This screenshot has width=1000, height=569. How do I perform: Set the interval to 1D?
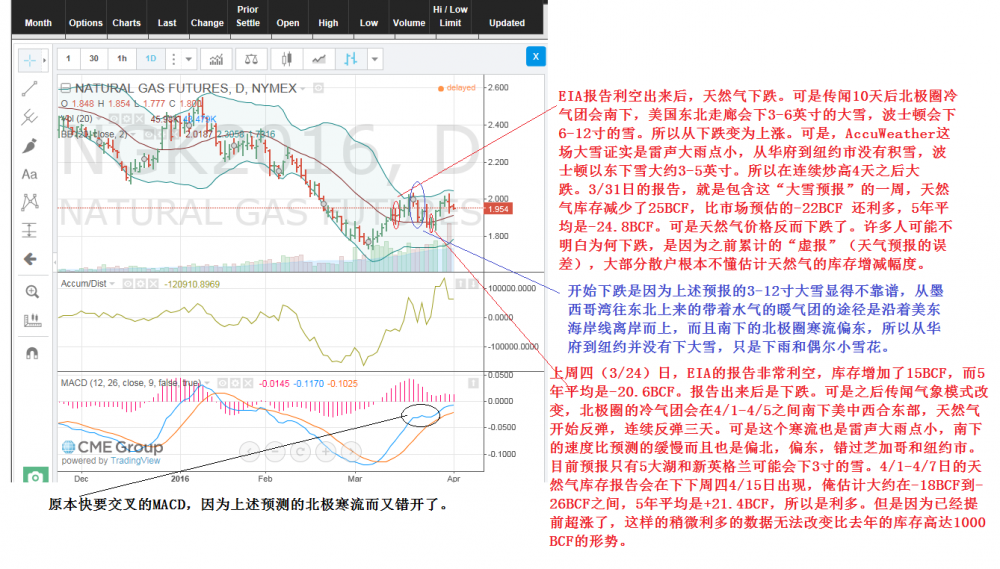pos(150,59)
